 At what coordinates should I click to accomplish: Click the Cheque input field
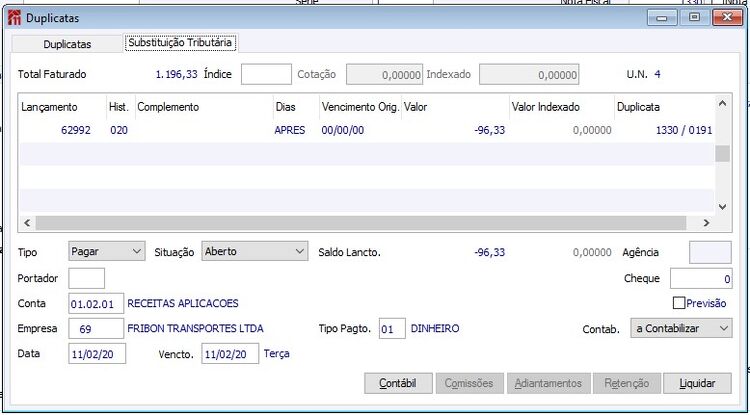[701, 279]
